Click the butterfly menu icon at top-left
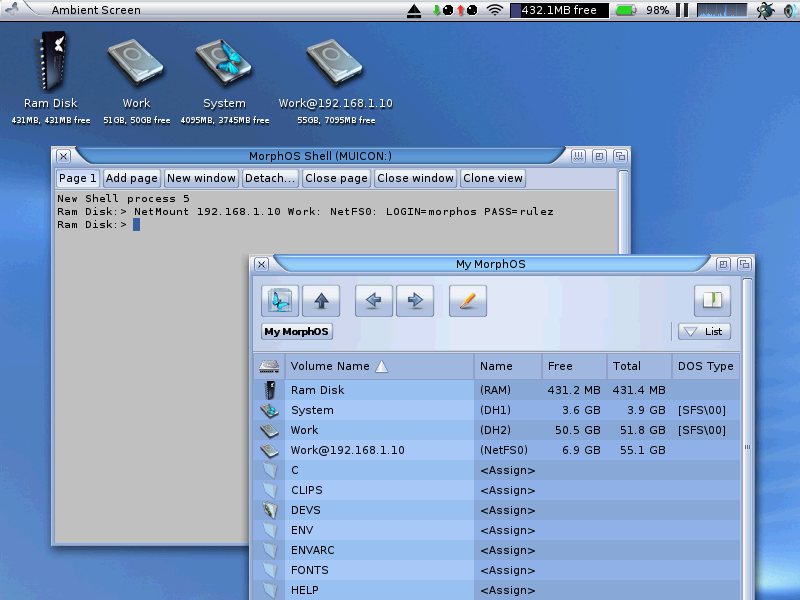This screenshot has height=600, width=800. [x=12, y=9]
